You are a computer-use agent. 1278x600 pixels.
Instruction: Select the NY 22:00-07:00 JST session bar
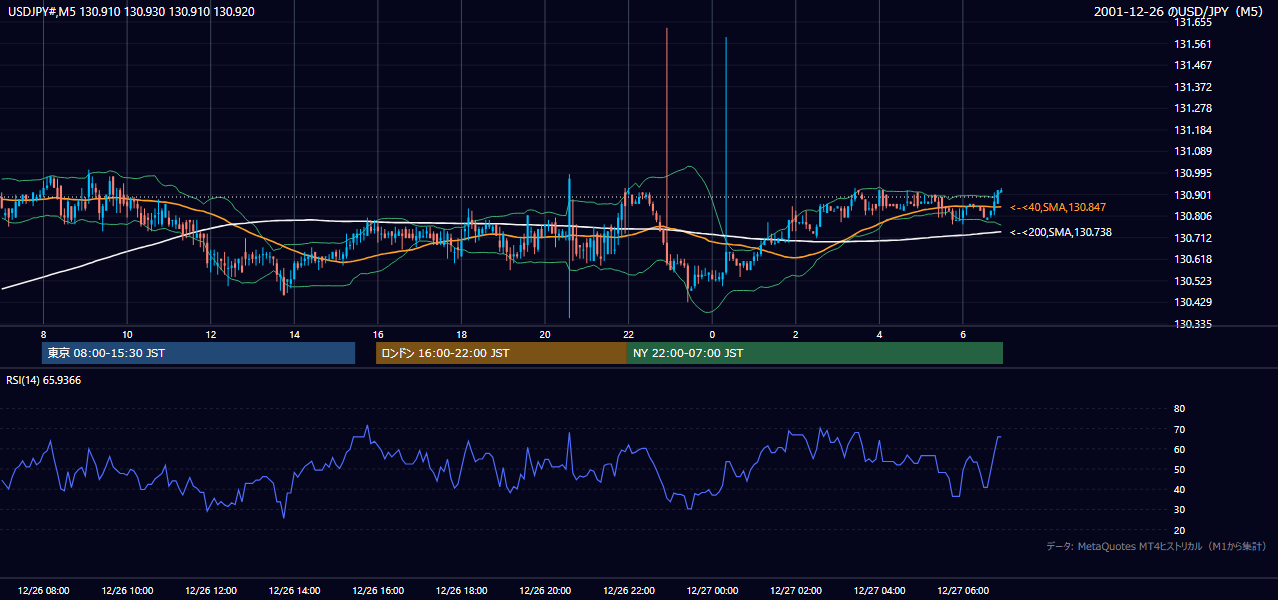pos(815,353)
